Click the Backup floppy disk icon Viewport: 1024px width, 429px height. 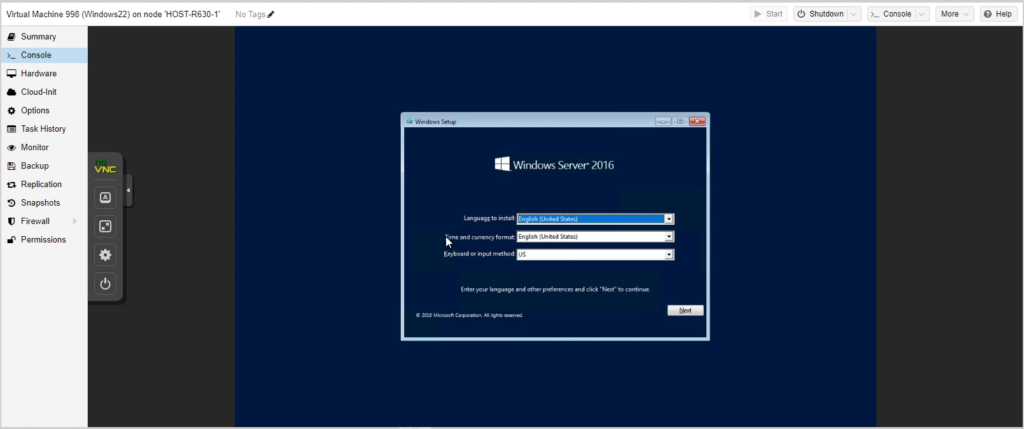coord(11,166)
